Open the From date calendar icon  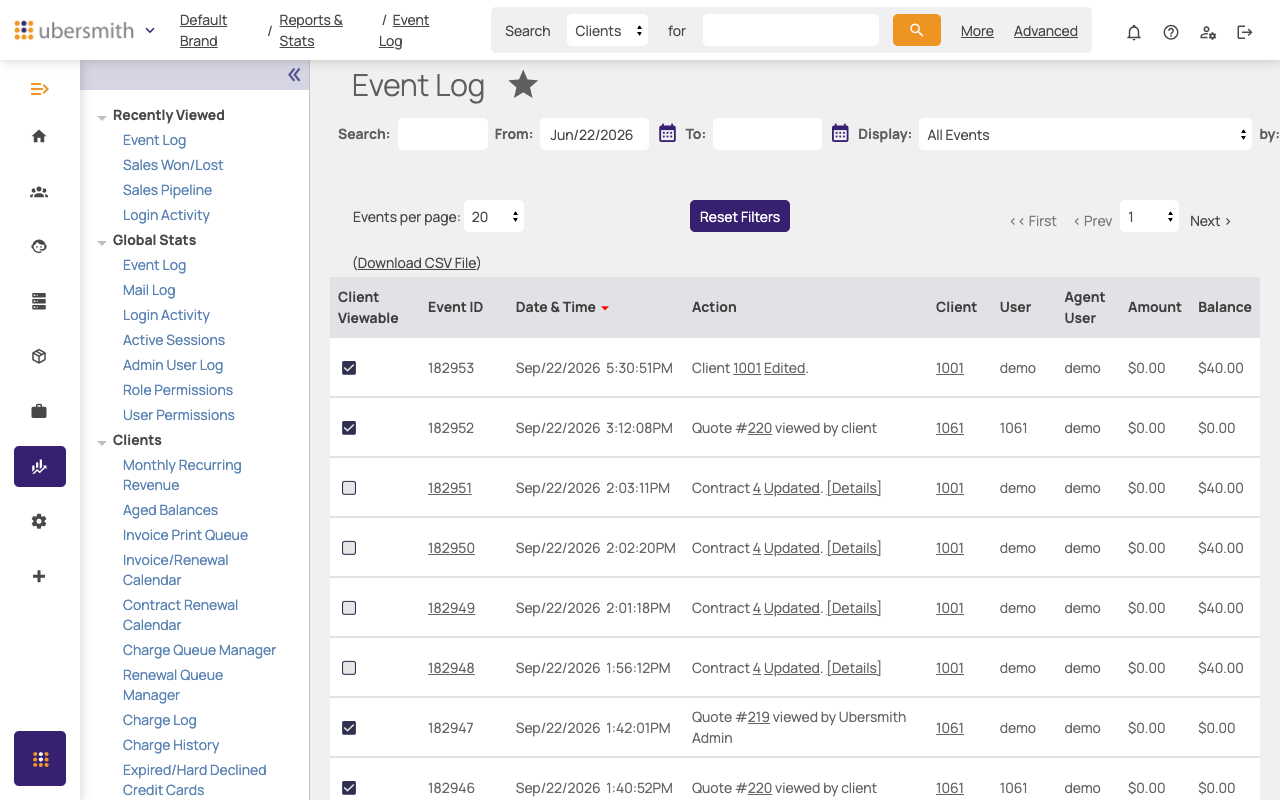pyautogui.click(x=667, y=133)
